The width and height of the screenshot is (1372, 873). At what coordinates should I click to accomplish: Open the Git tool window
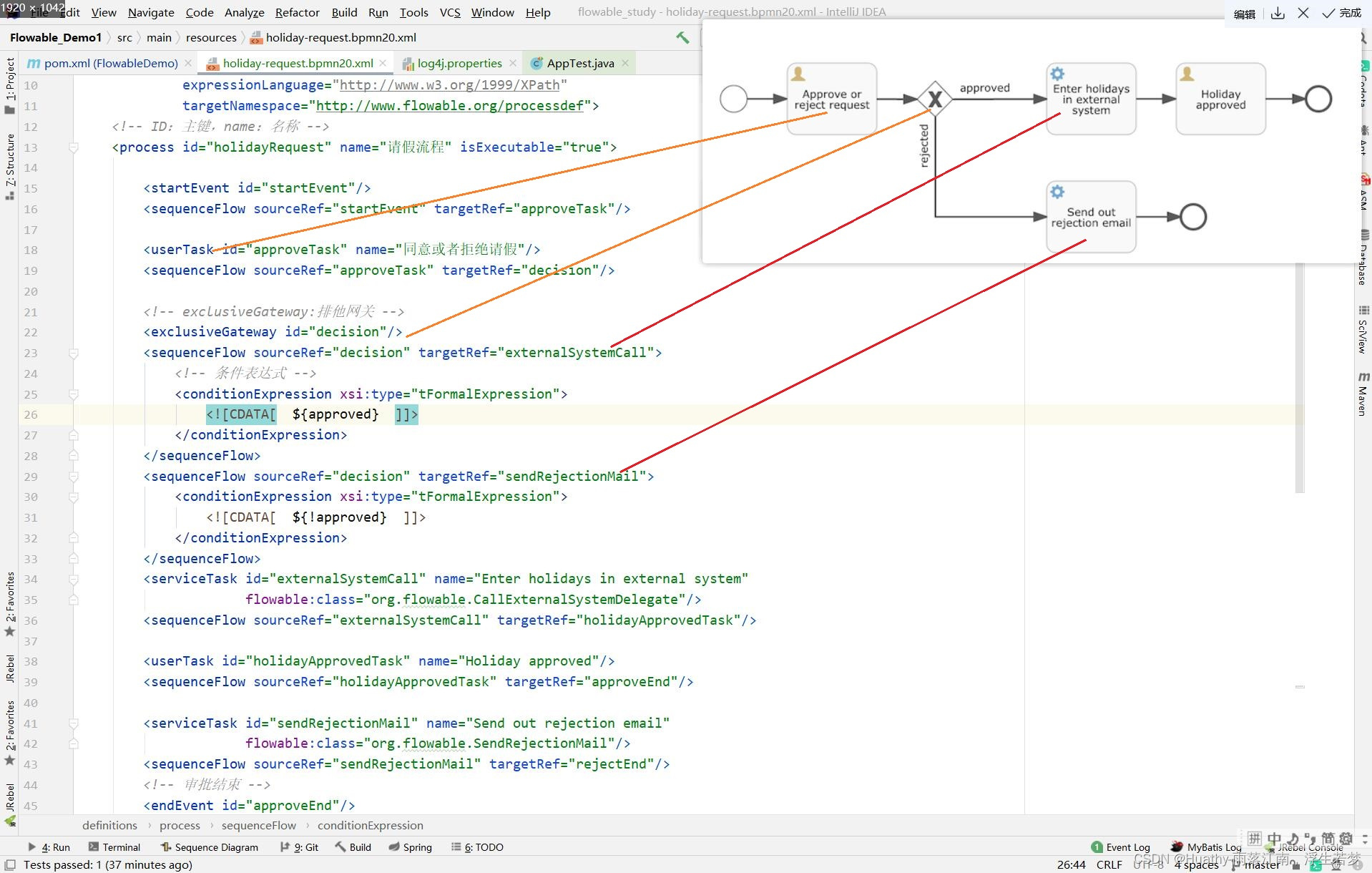[x=299, y=847]
